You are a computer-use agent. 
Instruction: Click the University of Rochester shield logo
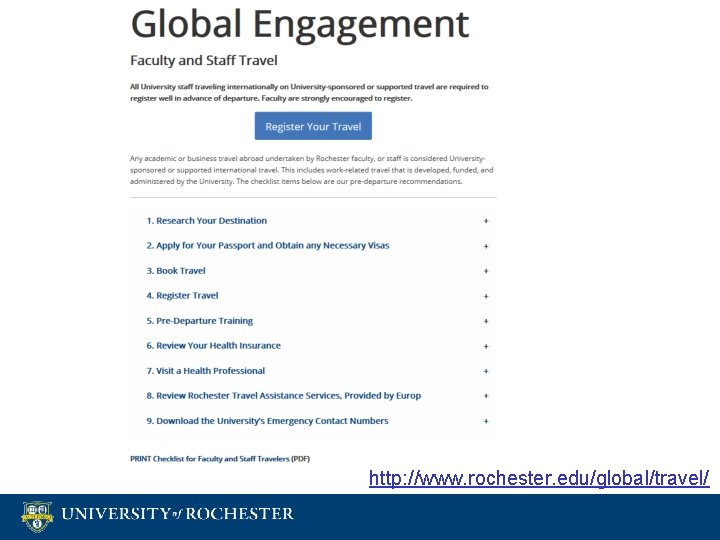[x=37, y=516]
